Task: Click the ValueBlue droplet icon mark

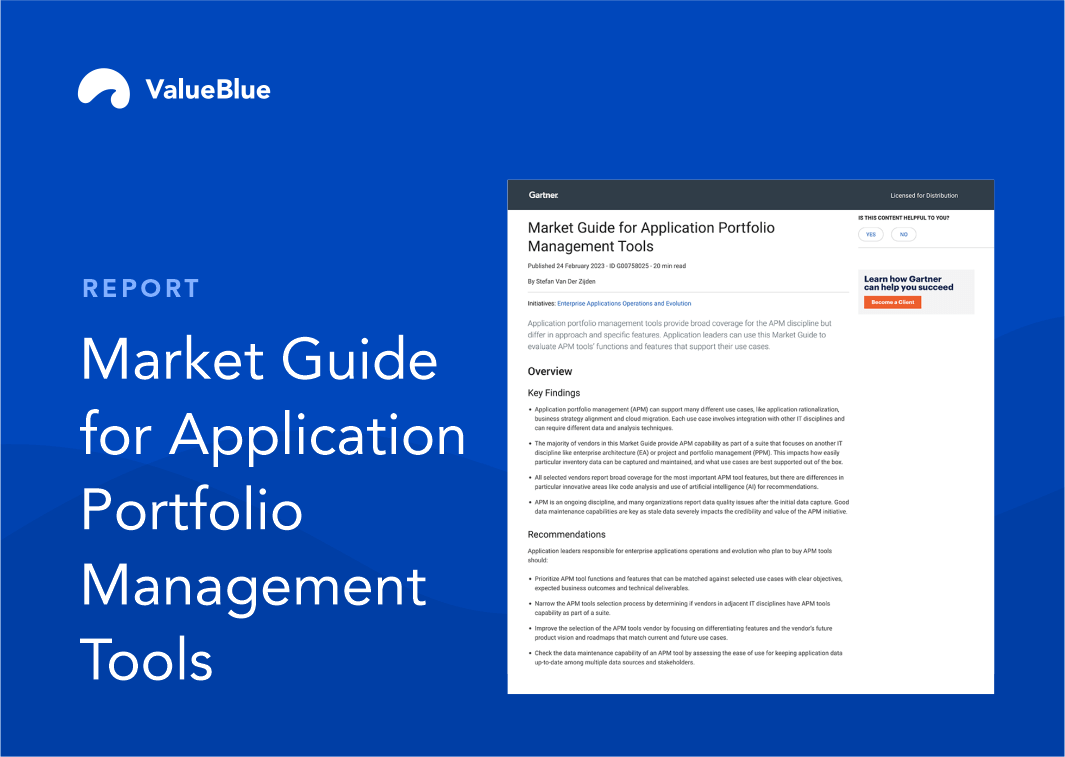Action: 104,89
